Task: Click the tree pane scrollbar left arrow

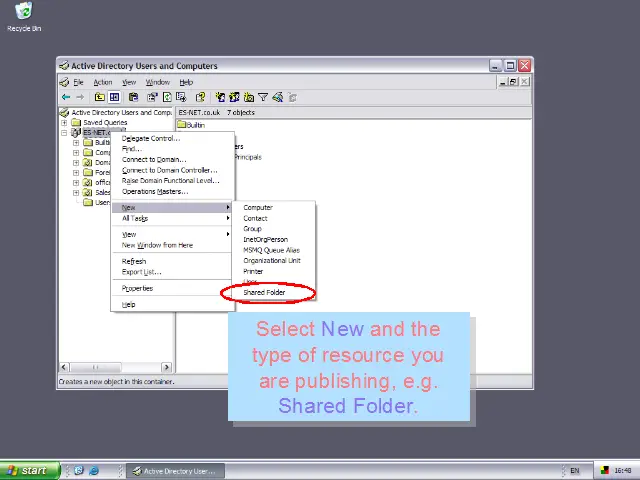Action: 64,367
